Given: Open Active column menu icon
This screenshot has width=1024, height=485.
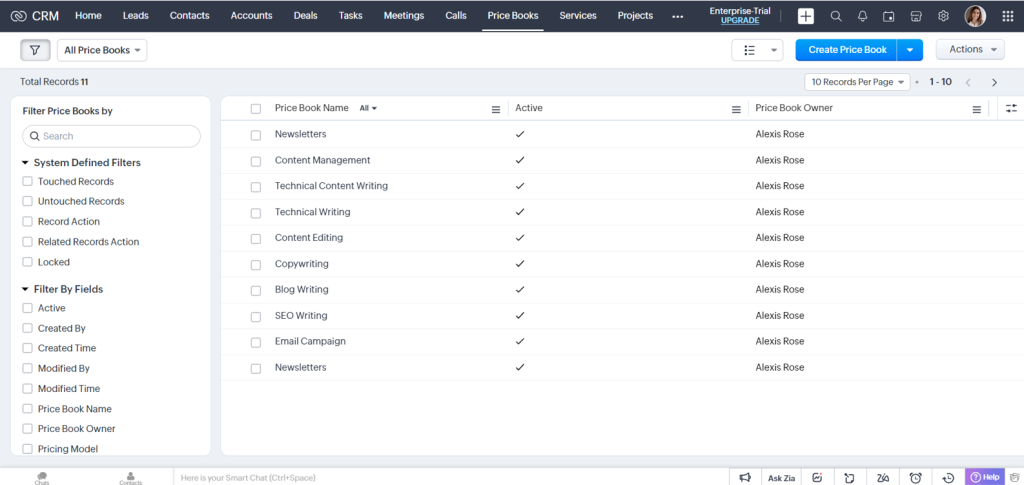Looking at the screenshot, I should [x=736, y=110].
